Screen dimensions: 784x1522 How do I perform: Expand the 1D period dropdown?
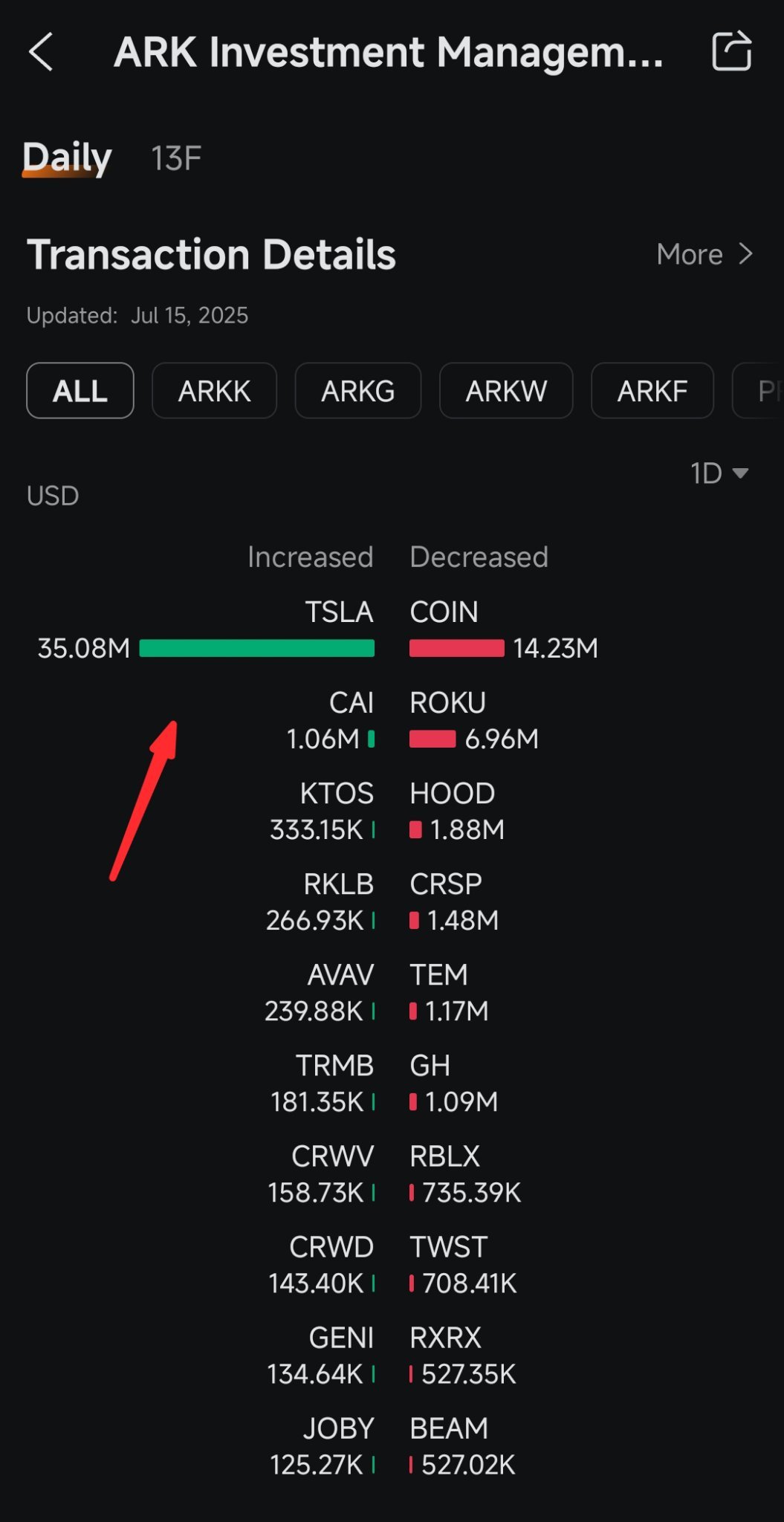click(x=719, y=473)
